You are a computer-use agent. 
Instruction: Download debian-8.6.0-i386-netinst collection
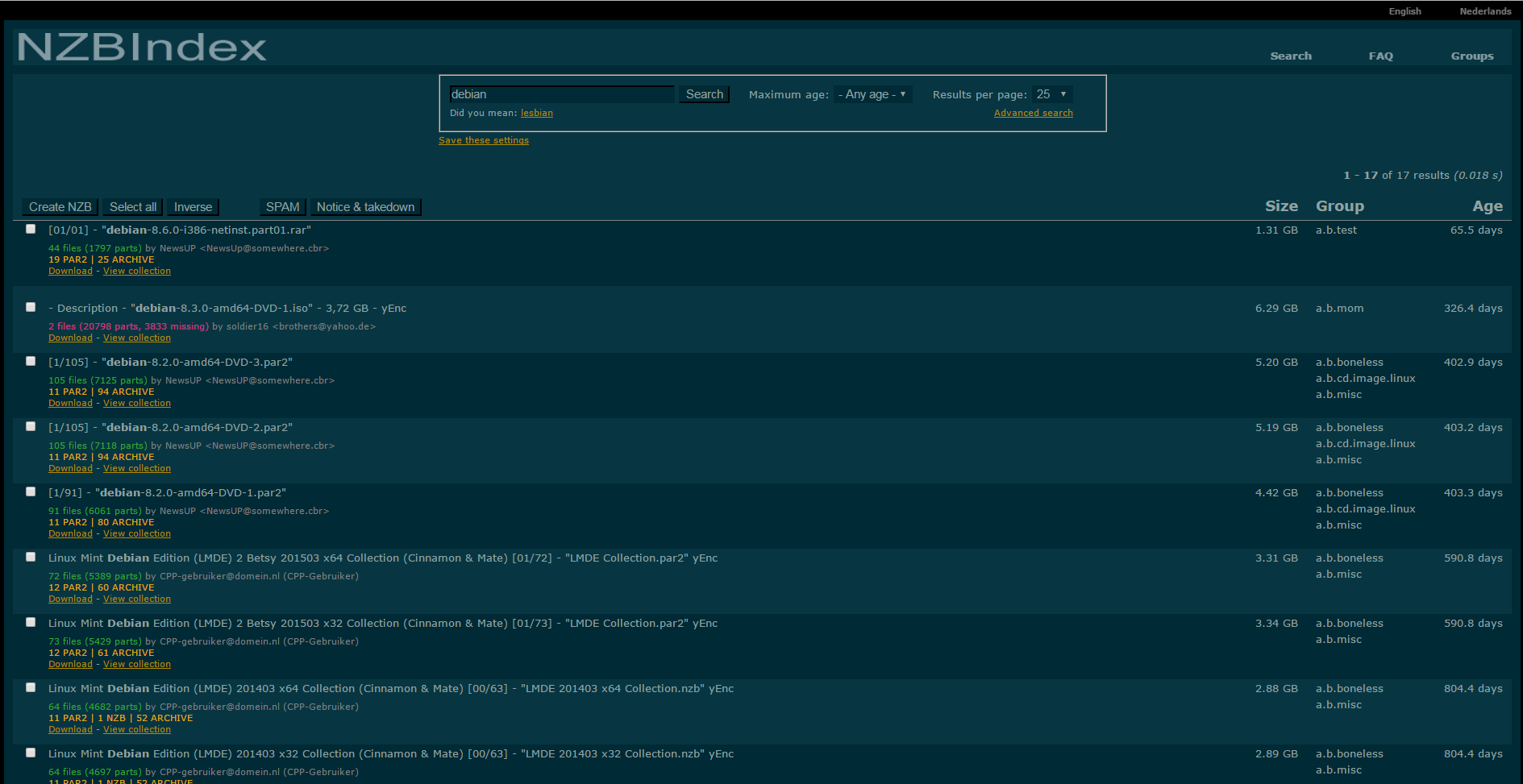[x=70, y=271]
